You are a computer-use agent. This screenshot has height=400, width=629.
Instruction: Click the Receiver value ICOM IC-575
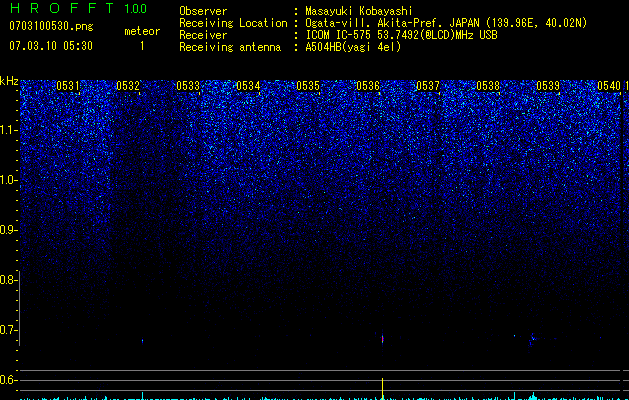pyautogui.click(x=338, y=35)
